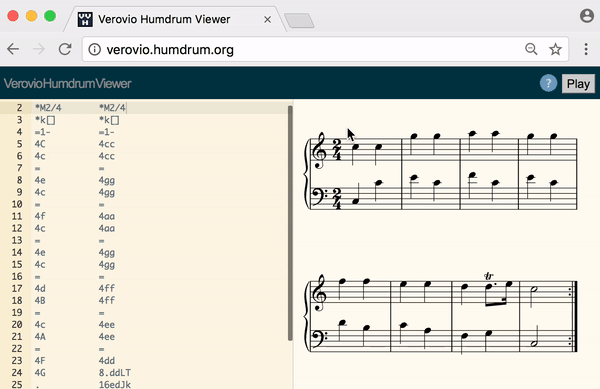Open a new browser tab
Image resolution: width=600 pixels, height=389 pixels.
pyautogui.click(x=299, y=20)
